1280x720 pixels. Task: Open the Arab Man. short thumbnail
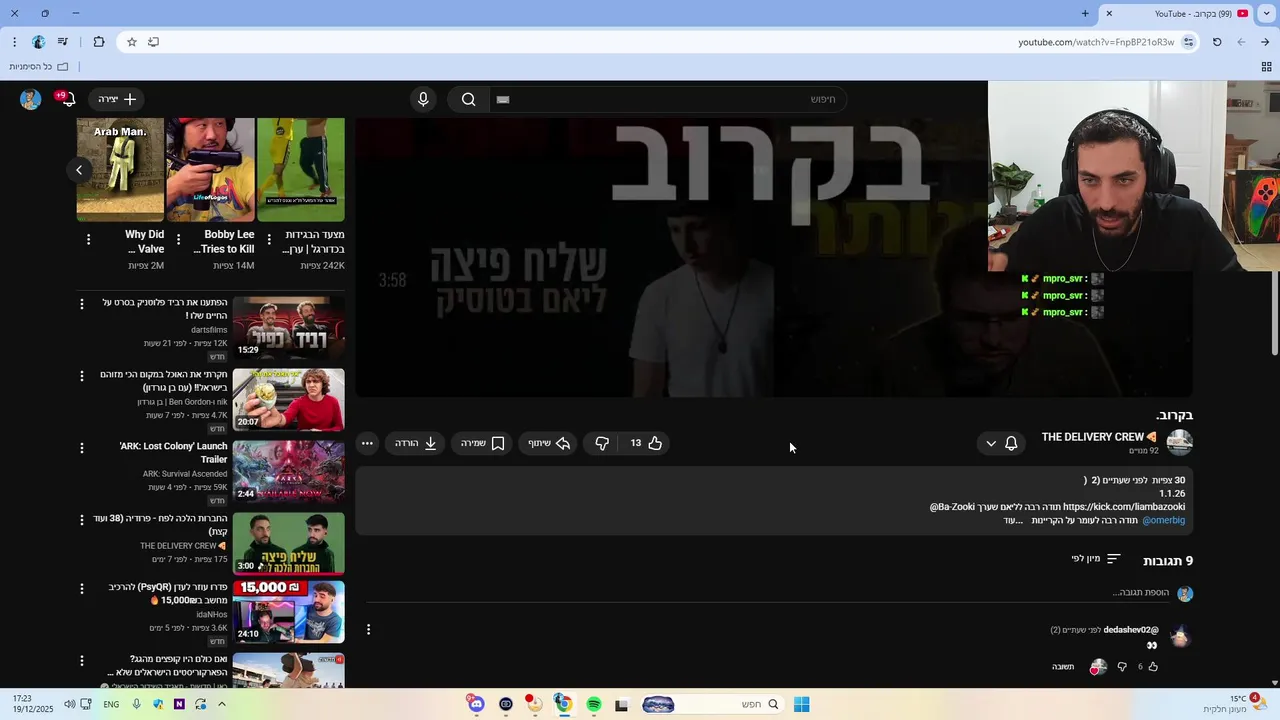(120, 170)
